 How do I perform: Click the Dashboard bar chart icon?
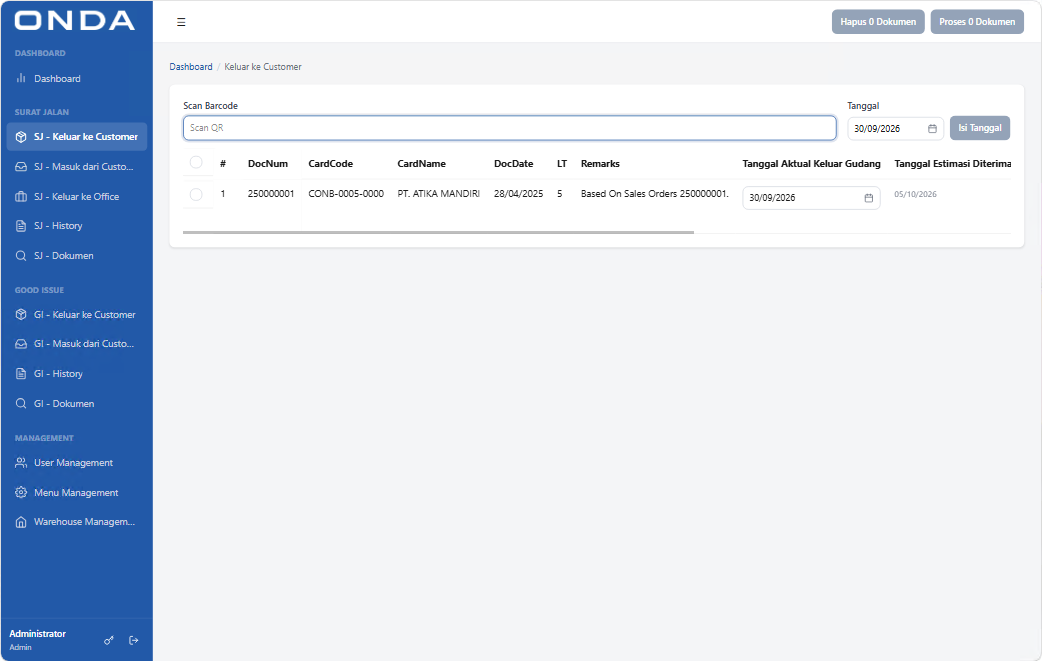point(21,78)
